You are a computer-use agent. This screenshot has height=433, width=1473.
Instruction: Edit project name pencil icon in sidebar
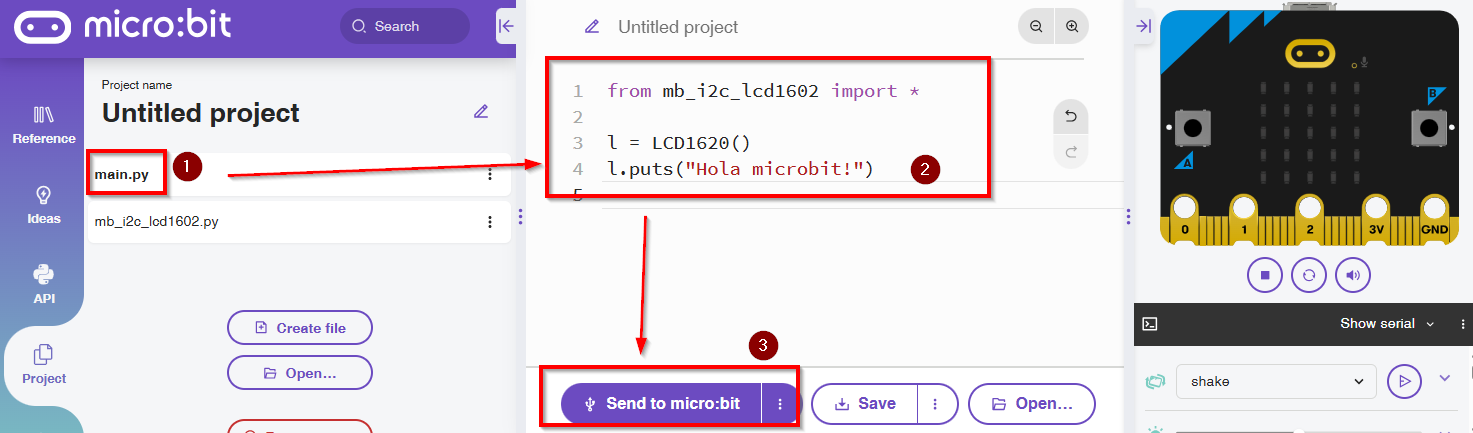[x=481, y=112]
